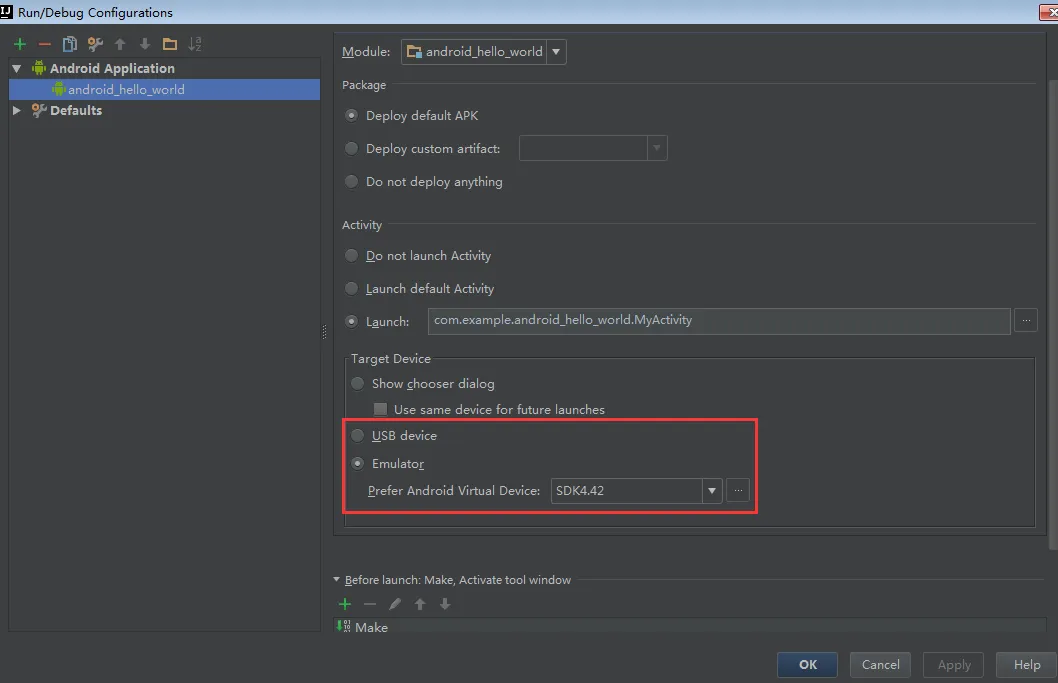This screenshot has width=1058, height=683.
Task: Move configuration down with arrow icon
Action: [144, 45]
